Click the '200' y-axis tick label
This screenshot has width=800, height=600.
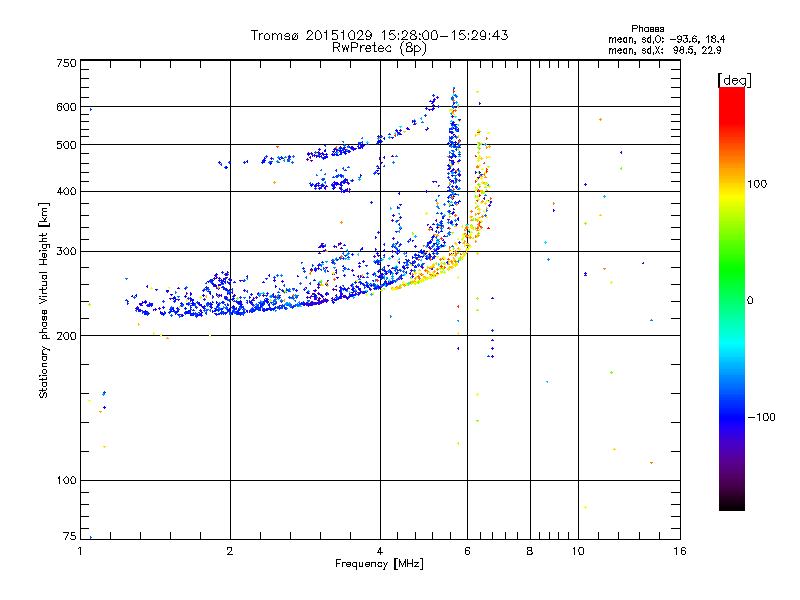[66, 336]
